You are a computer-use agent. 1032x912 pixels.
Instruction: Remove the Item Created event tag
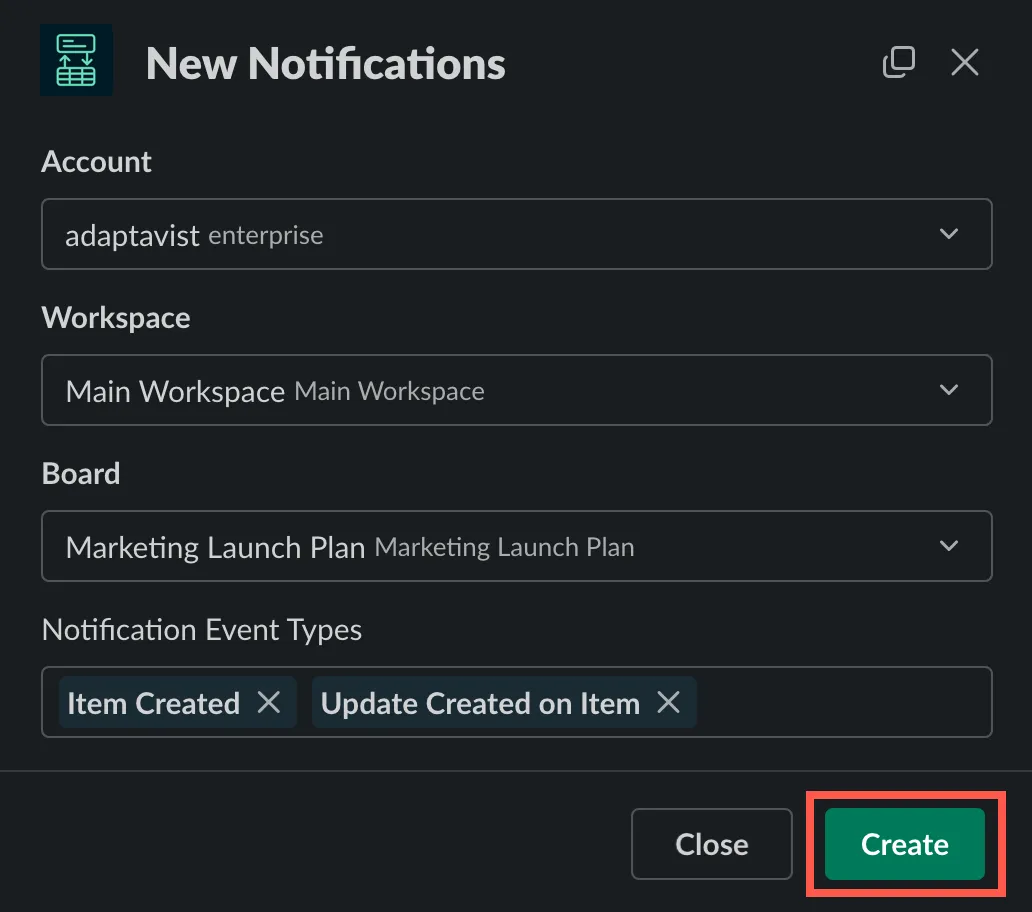tap(269, 702)
